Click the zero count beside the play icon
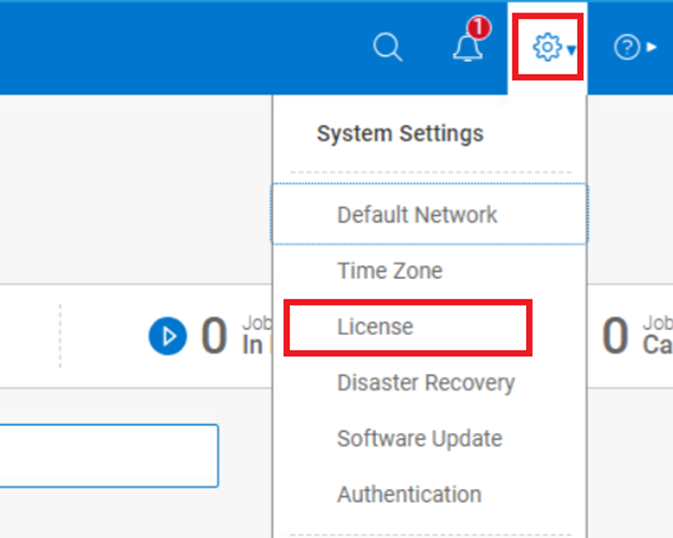Viewport: 673px width, 538px height. pyautogui.click(x=214, y=337)
